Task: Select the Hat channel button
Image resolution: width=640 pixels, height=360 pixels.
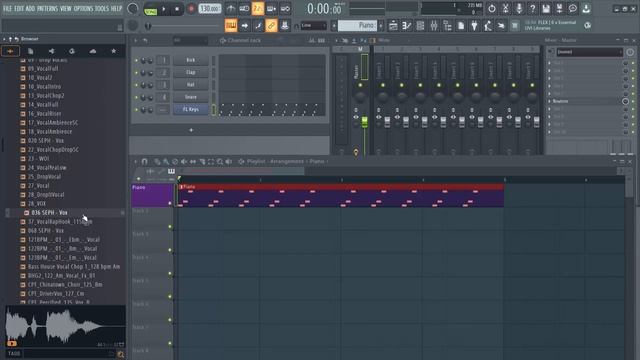Action: (191, 85)
